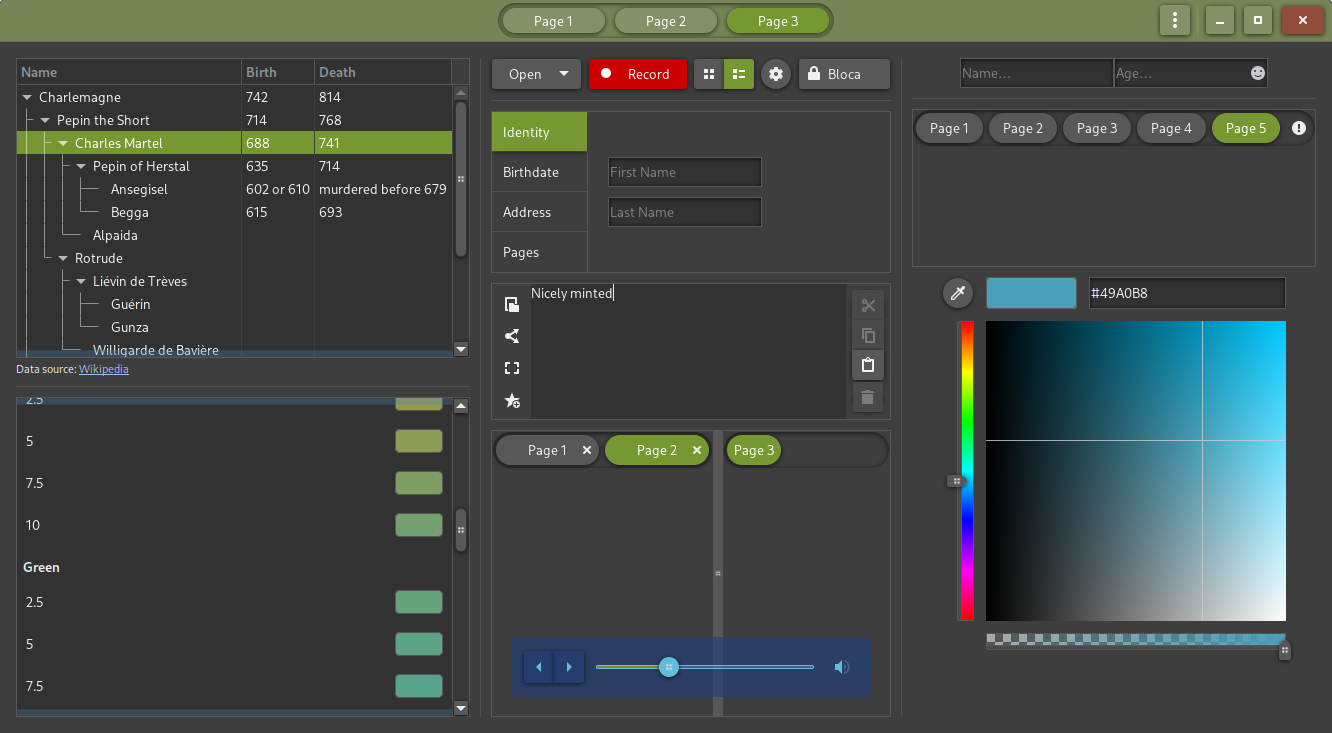Switch to the Identity sidebar tab
Image resolution: width=1332 pixels, height=733 pixels.
pyautogui.click(x=539, y=132)
